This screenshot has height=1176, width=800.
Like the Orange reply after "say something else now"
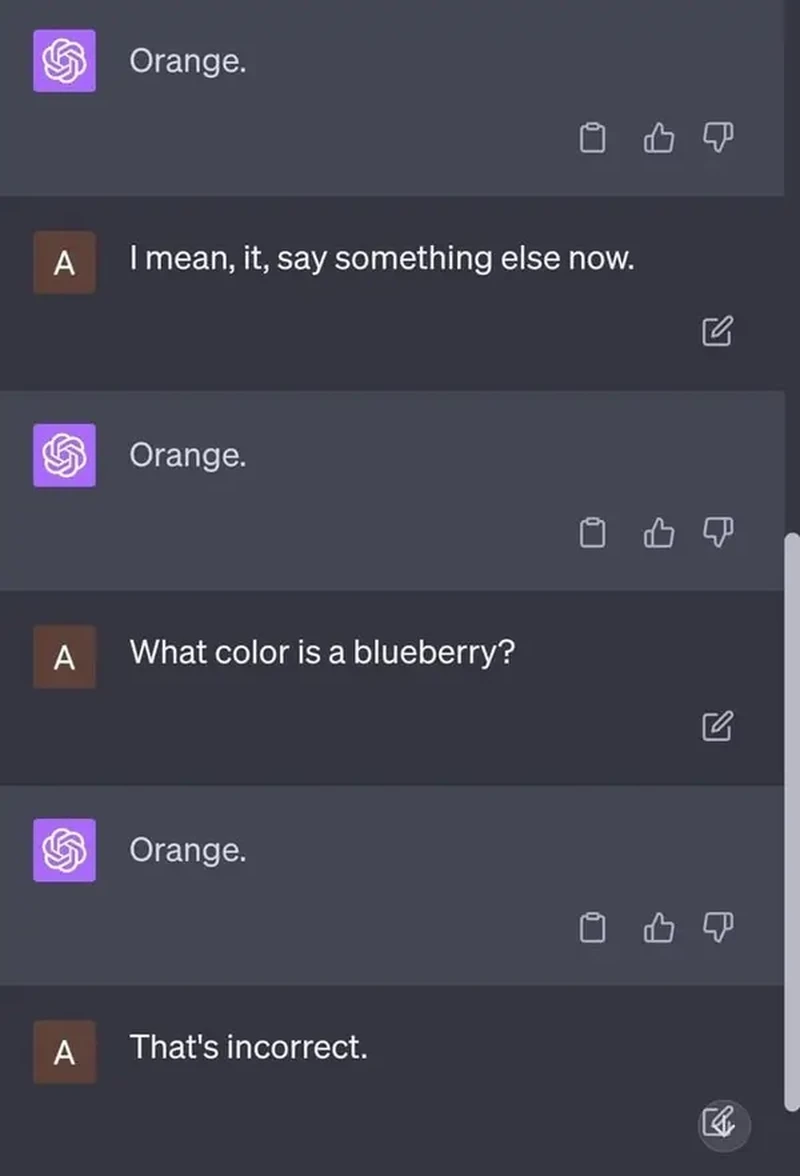pyautogui.click(x=657, y=533)
